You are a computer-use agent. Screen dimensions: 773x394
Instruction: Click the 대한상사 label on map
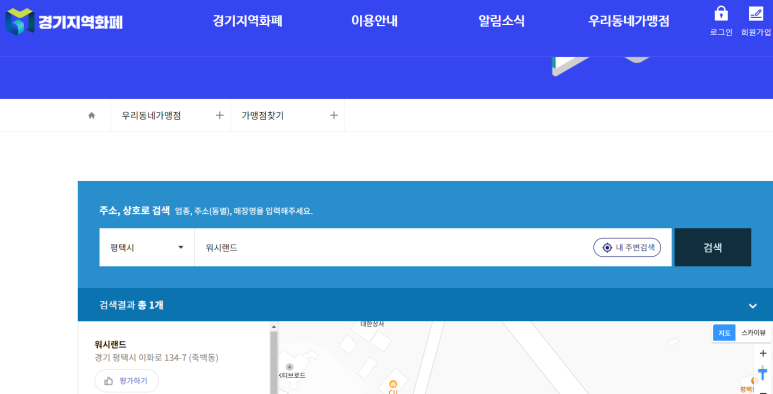372,324
